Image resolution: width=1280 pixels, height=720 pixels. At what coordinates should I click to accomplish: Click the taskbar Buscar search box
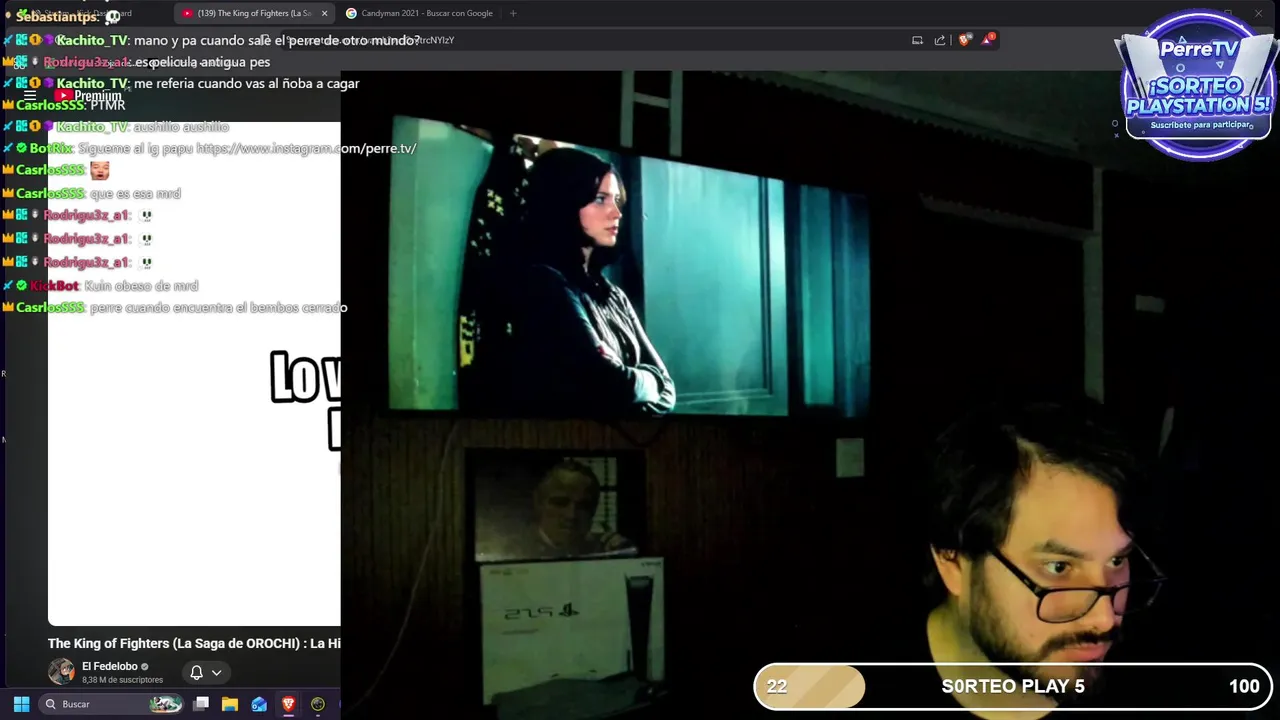(111, 704)
